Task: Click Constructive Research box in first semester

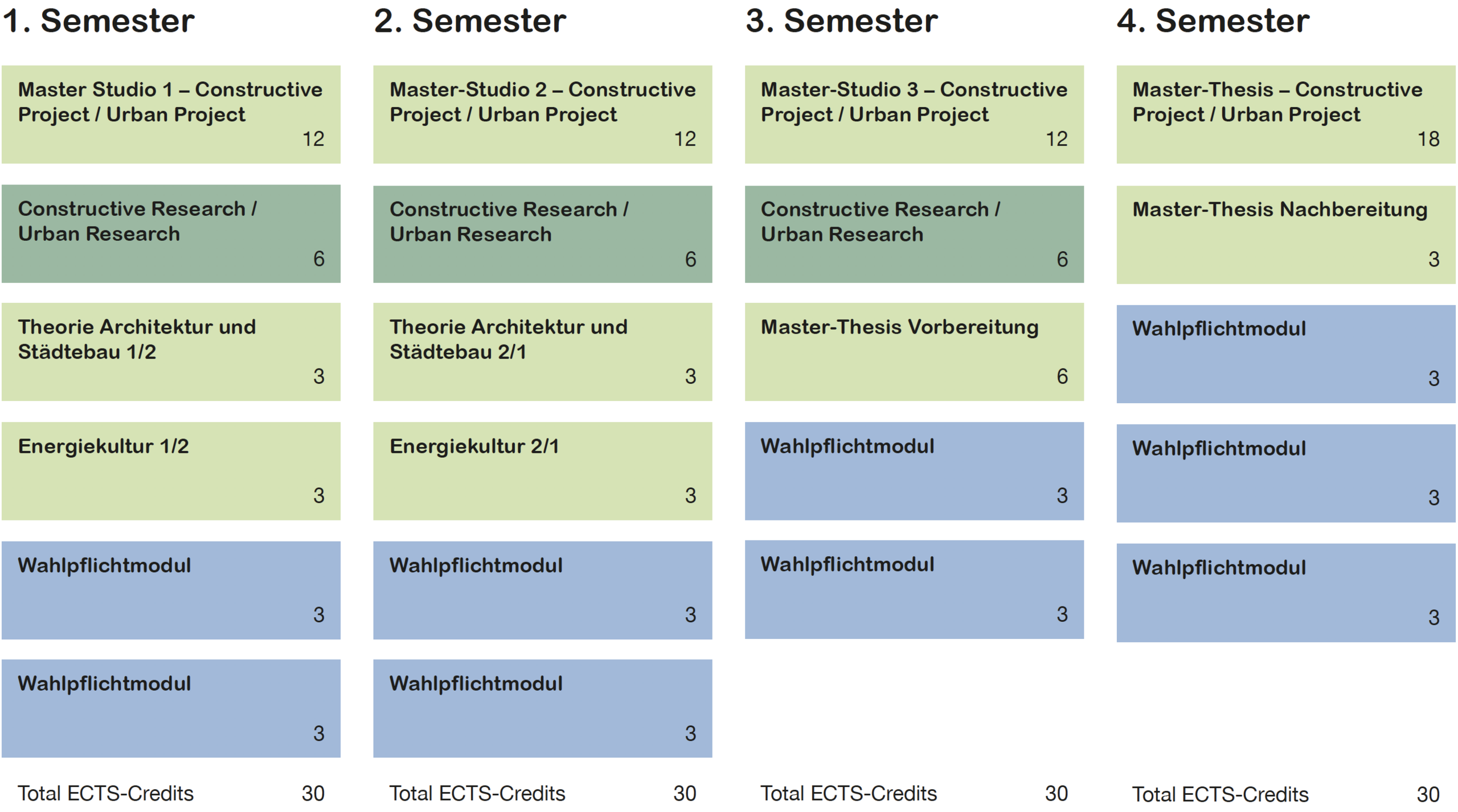Action: pyautogui.click(x=171, y=233)
